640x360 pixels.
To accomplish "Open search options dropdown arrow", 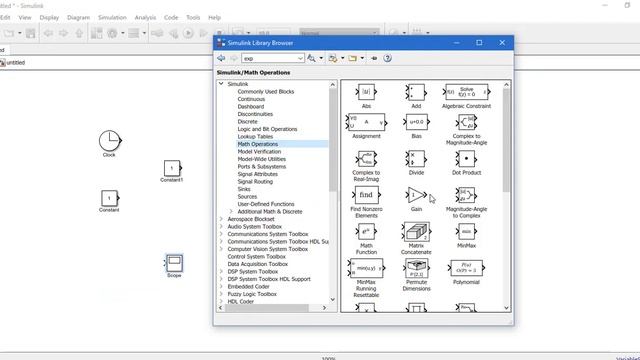I will point(321,58).
